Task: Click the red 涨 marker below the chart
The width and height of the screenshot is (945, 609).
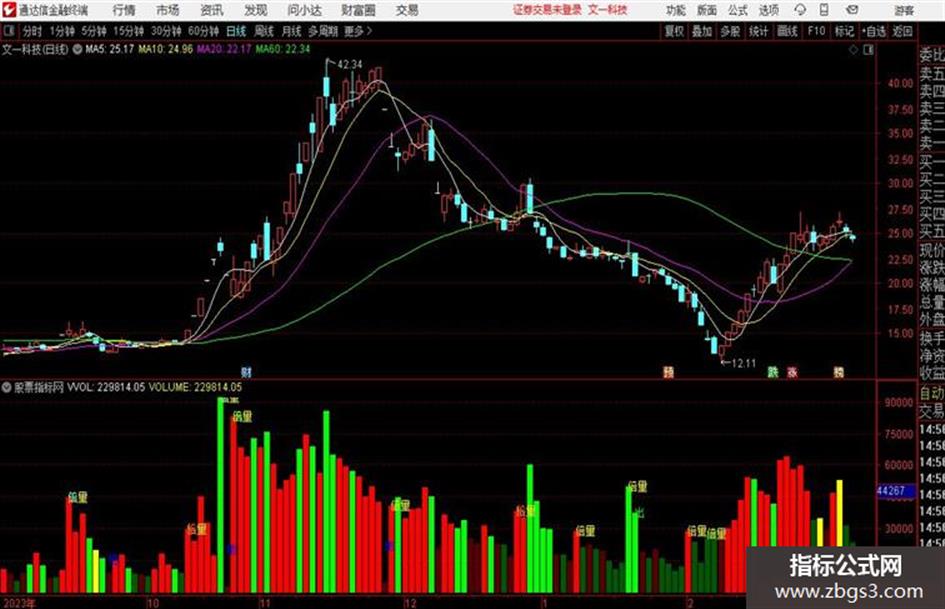Action: point(792,372)
